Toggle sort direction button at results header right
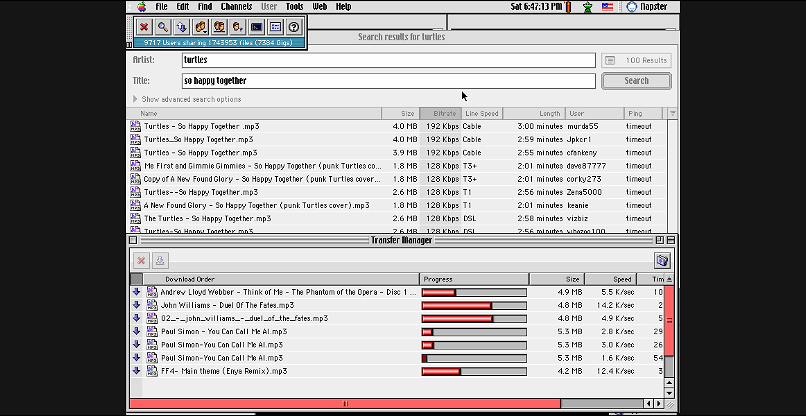Viewport: 806px width, 416px height. (x=672, y=114)
